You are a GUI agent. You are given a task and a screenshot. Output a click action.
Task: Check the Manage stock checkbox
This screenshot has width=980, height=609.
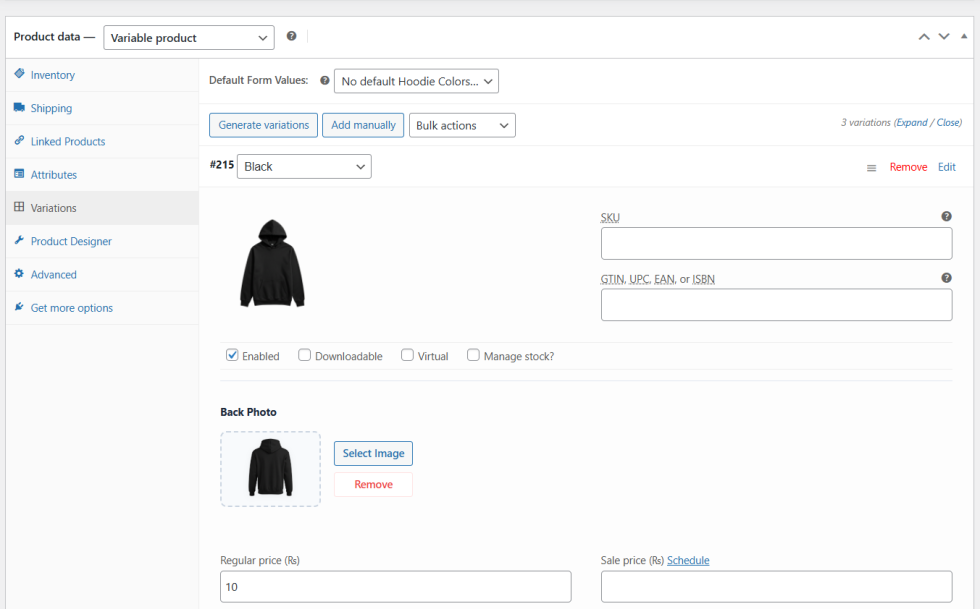coord(473,354)
